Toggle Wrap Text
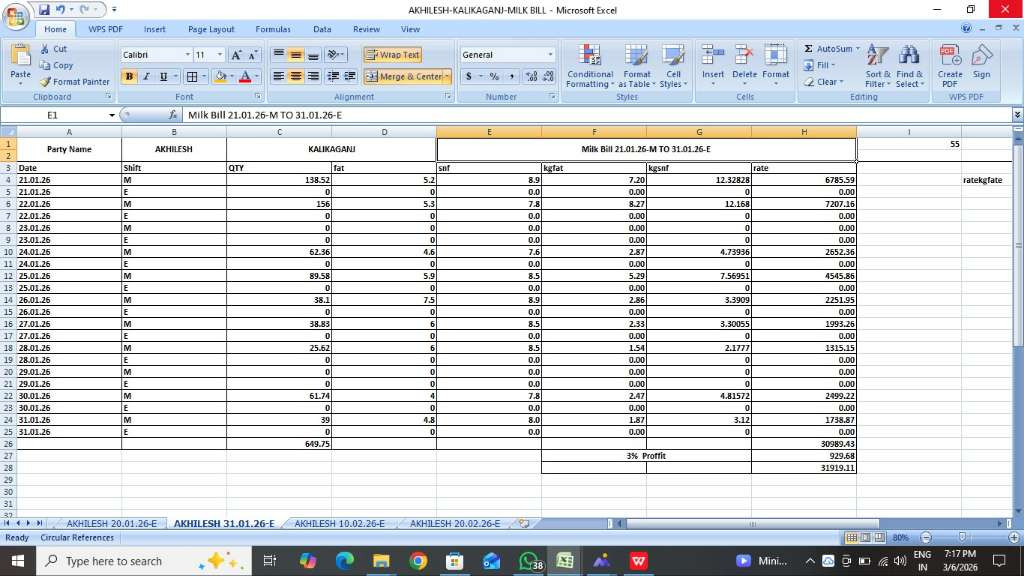Image resolution: width=1024 pixels, height=576 pixels. pyautogui.click(x=392, y=55)
